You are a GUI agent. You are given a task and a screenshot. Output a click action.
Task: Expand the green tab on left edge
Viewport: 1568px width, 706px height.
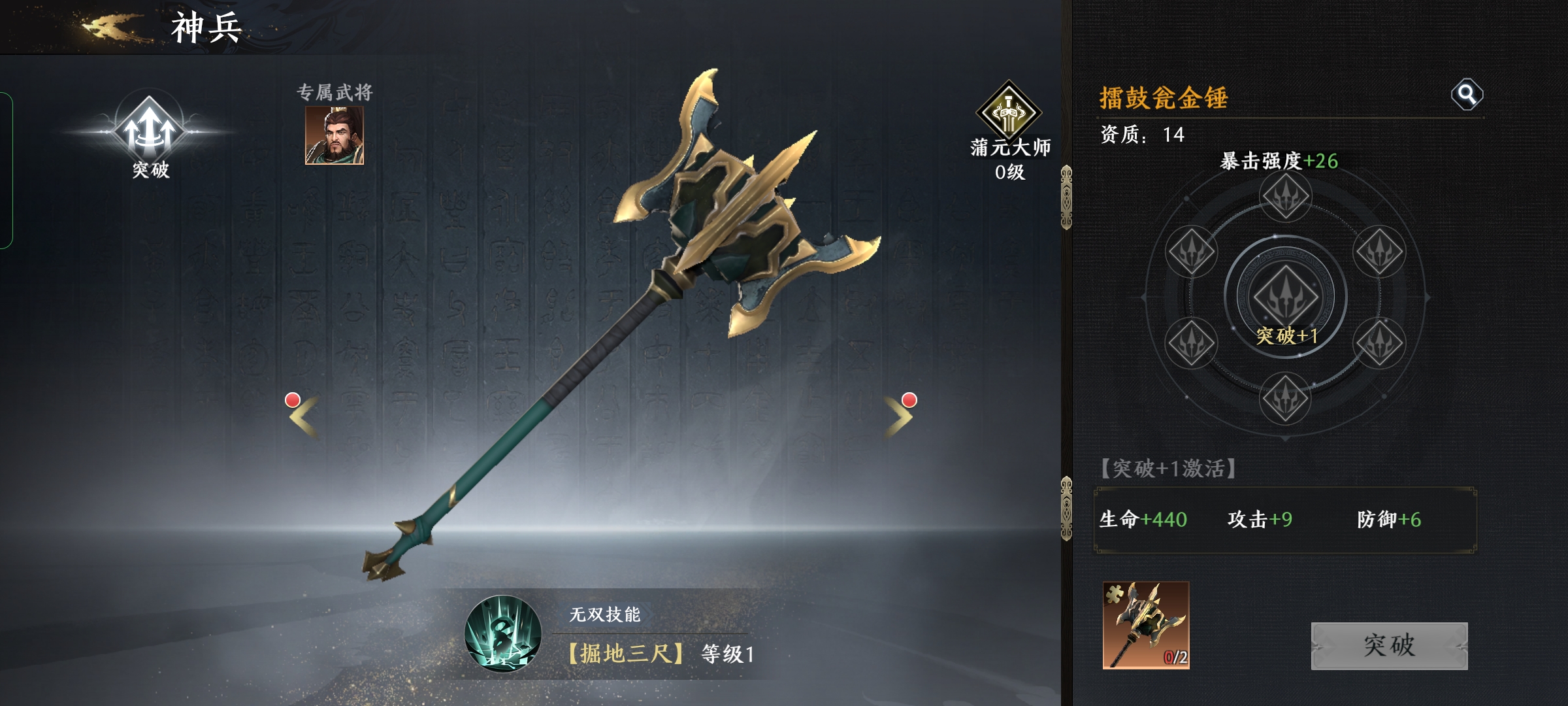(x=6, y=171)
